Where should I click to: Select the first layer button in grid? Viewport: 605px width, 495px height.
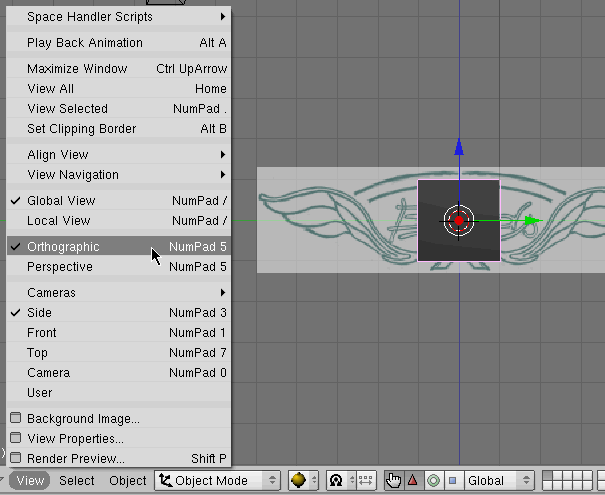pos(547,476)
